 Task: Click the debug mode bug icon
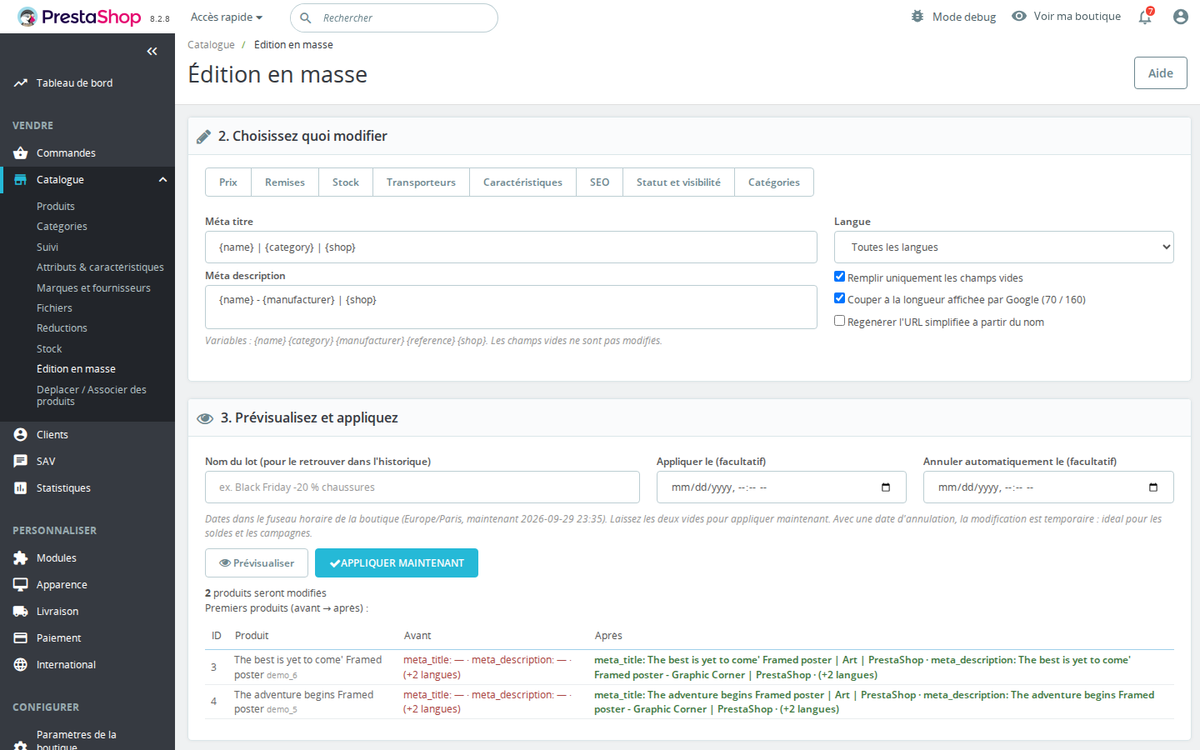pyautogui.click(x=918, y=17)
